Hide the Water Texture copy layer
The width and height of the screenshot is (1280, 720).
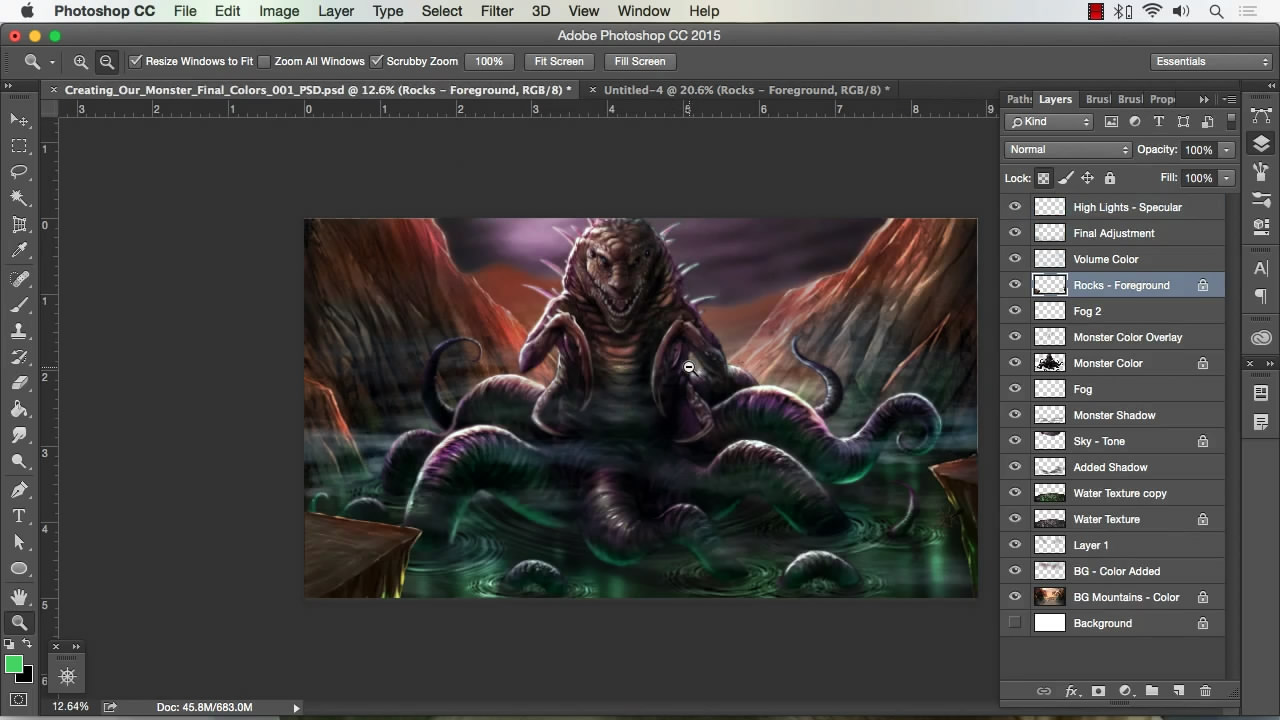point(1015,493)
